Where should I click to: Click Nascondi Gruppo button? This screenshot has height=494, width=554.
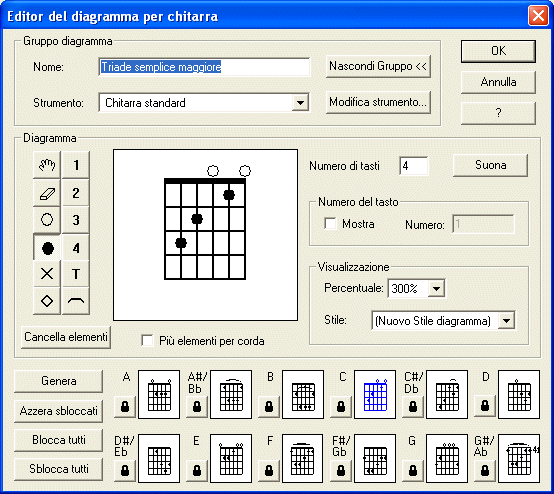378,66
